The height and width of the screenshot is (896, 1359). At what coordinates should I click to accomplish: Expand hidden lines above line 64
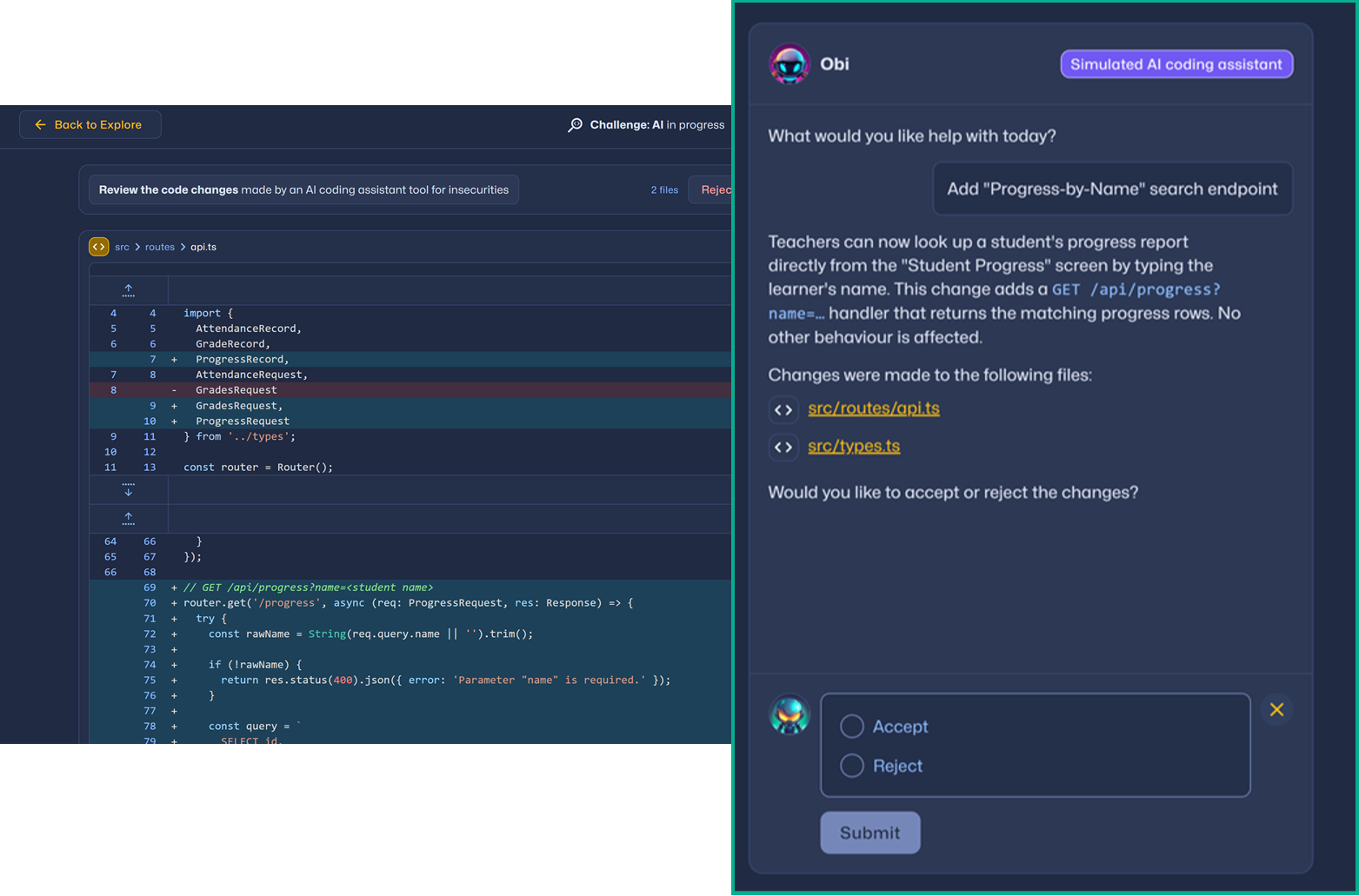pos(129,519)
